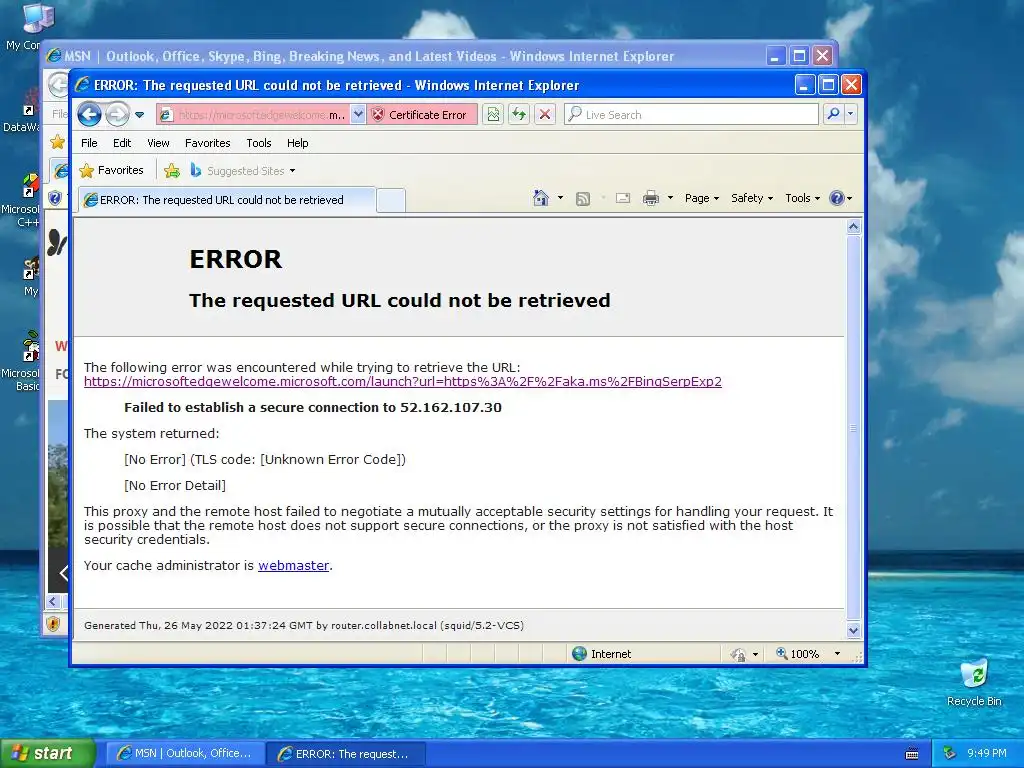
Task: Open the Favorites menu in the menu bar
Action: point(208,143)
